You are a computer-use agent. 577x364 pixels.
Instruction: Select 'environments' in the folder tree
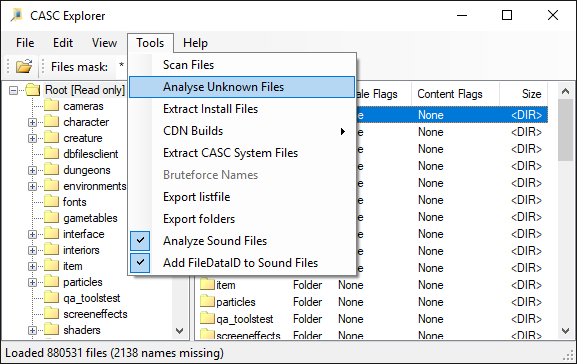tap(95, 186)
